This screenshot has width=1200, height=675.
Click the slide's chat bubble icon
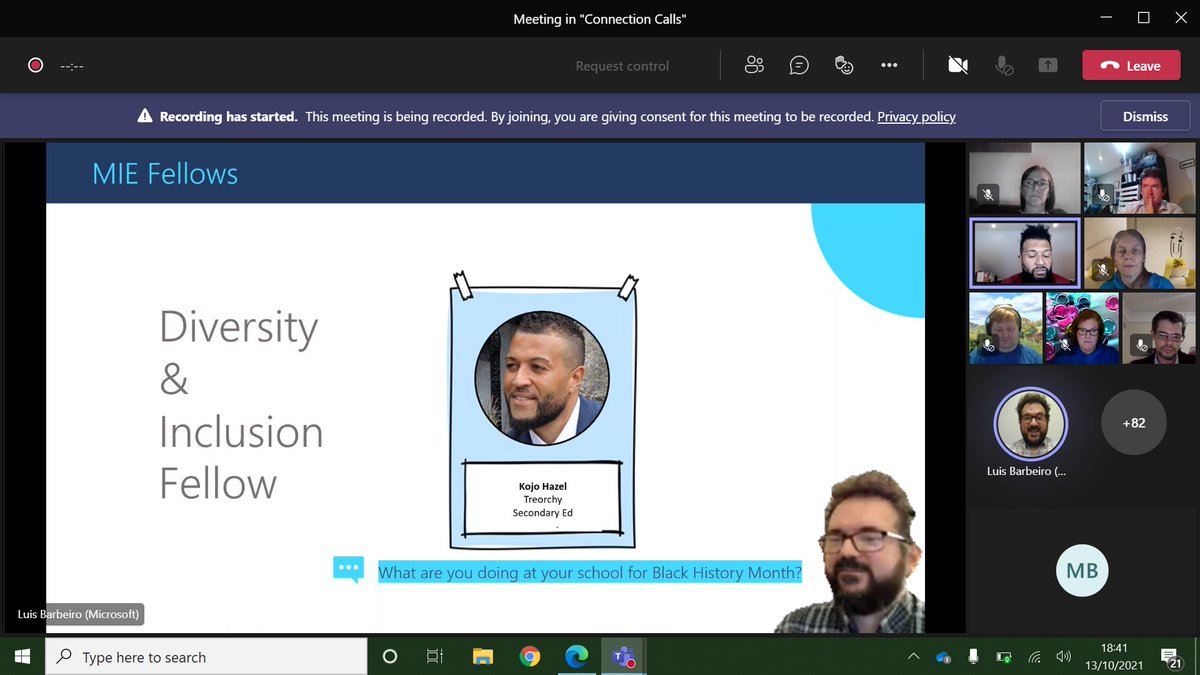click(348, 570)
